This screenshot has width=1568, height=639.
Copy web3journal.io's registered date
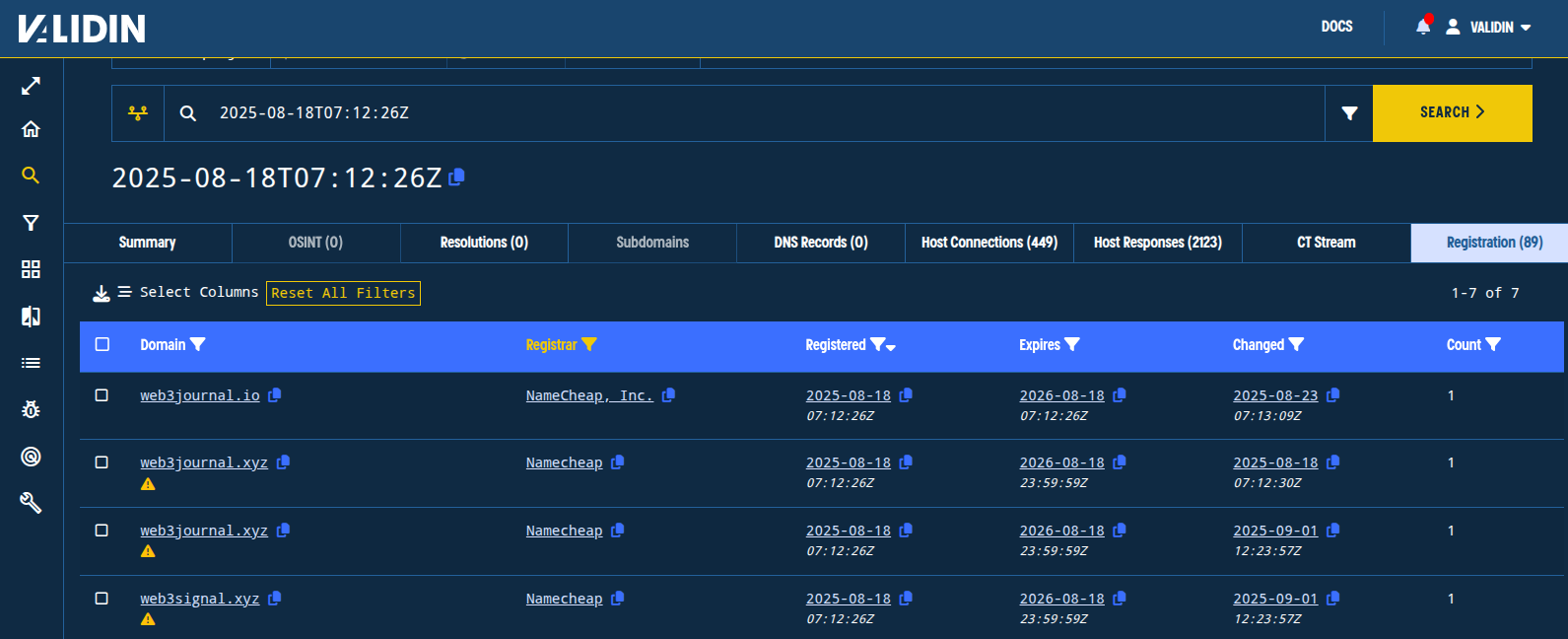pyautogui.click(x=906, y=395)
